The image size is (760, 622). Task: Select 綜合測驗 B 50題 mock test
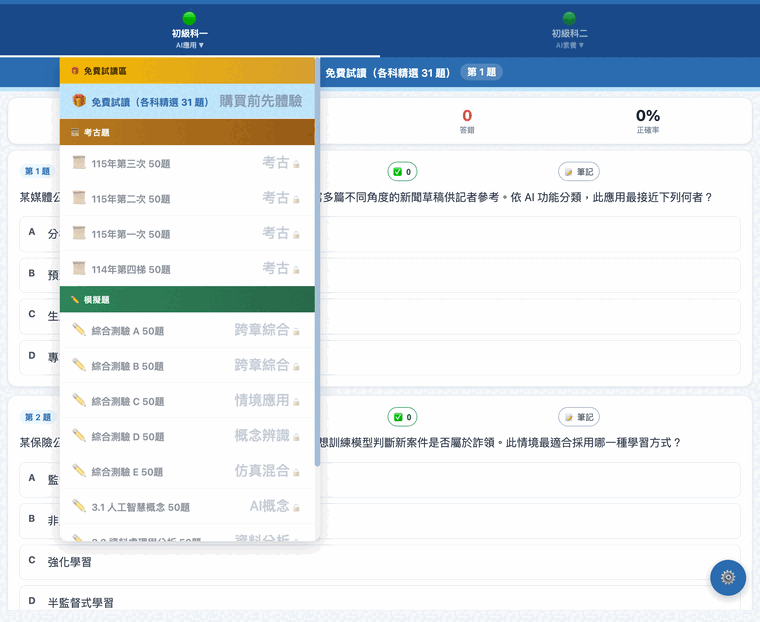point(187,366)
